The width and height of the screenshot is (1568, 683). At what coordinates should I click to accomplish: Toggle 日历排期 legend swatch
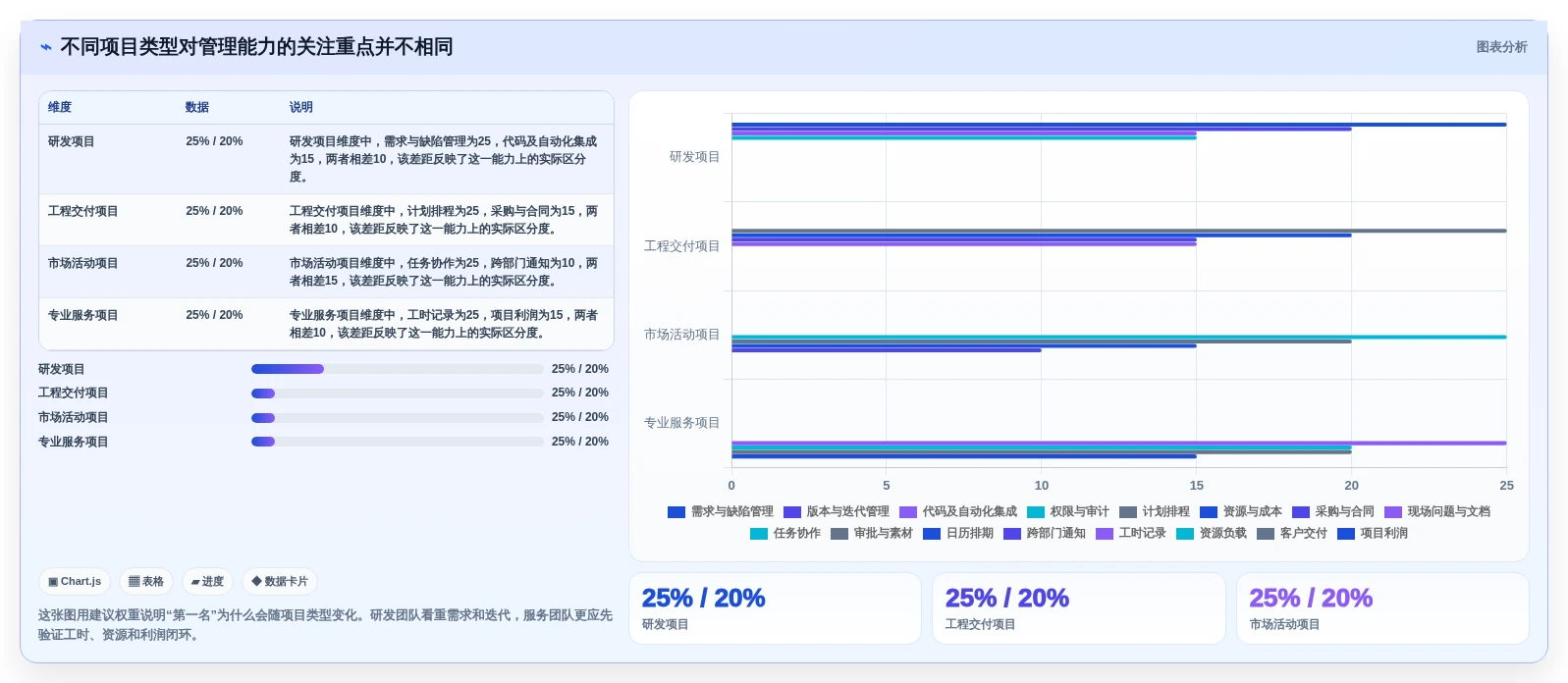[x=932, y=534]
